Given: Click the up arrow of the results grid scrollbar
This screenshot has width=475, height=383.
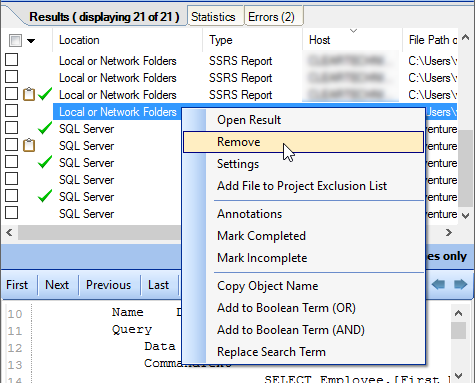Looking at the screenshot, I should tap(466, 38).
